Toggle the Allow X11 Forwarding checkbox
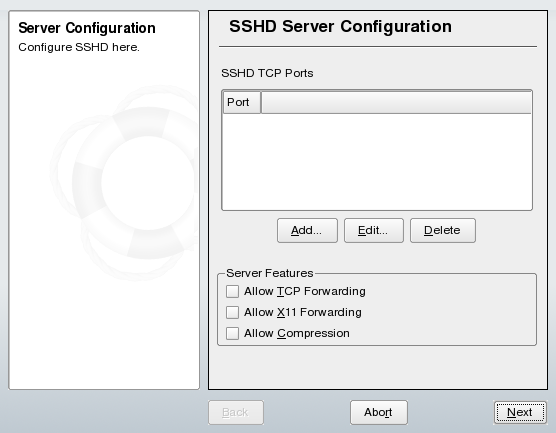Image resolution: width=556 pixels, height=433 pixels. [232, 312]
